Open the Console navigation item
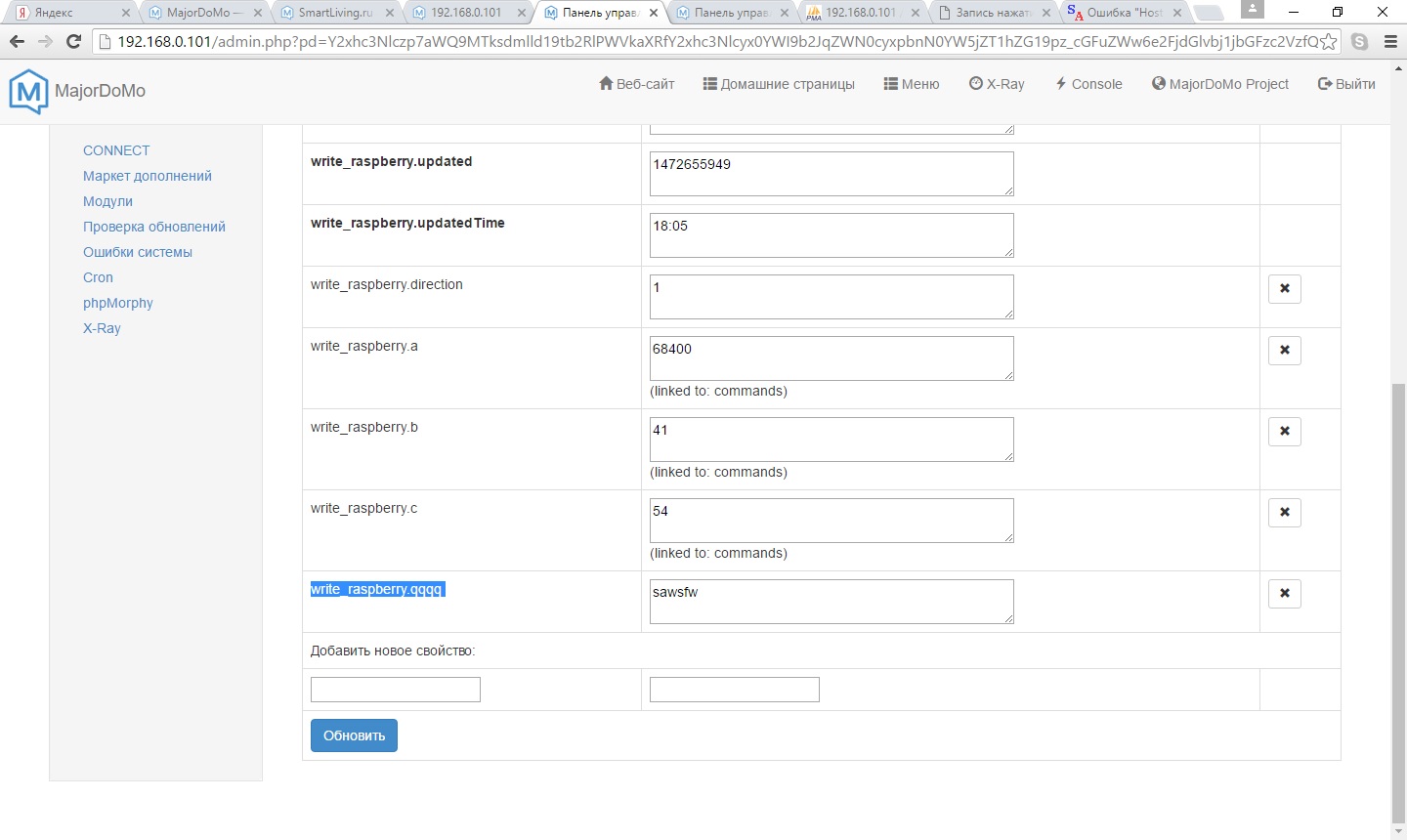Screen dimensions: 1407x840 click(x=1088, y=84)
